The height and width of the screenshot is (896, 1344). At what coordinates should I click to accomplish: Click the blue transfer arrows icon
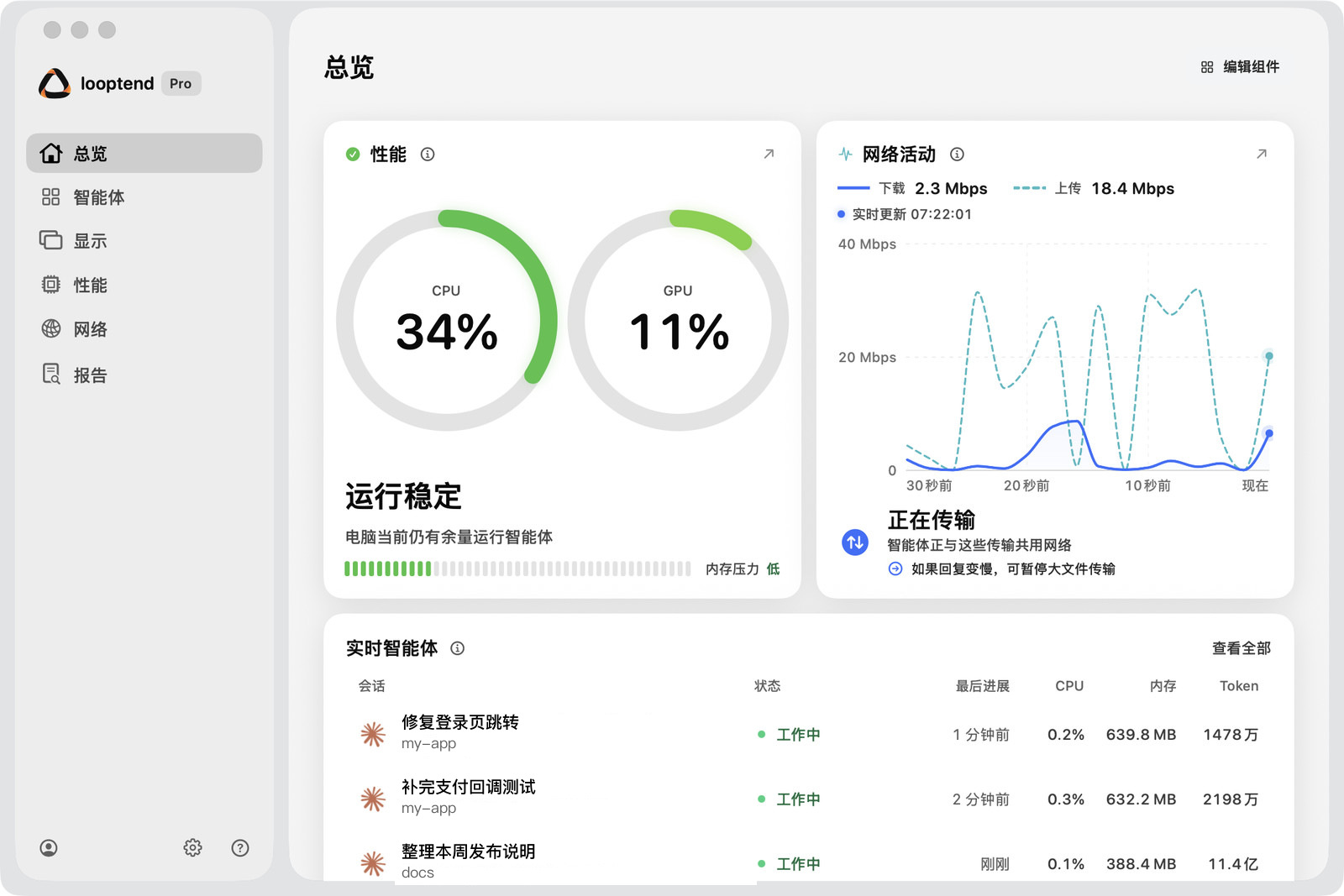click(x=855, y=542)
